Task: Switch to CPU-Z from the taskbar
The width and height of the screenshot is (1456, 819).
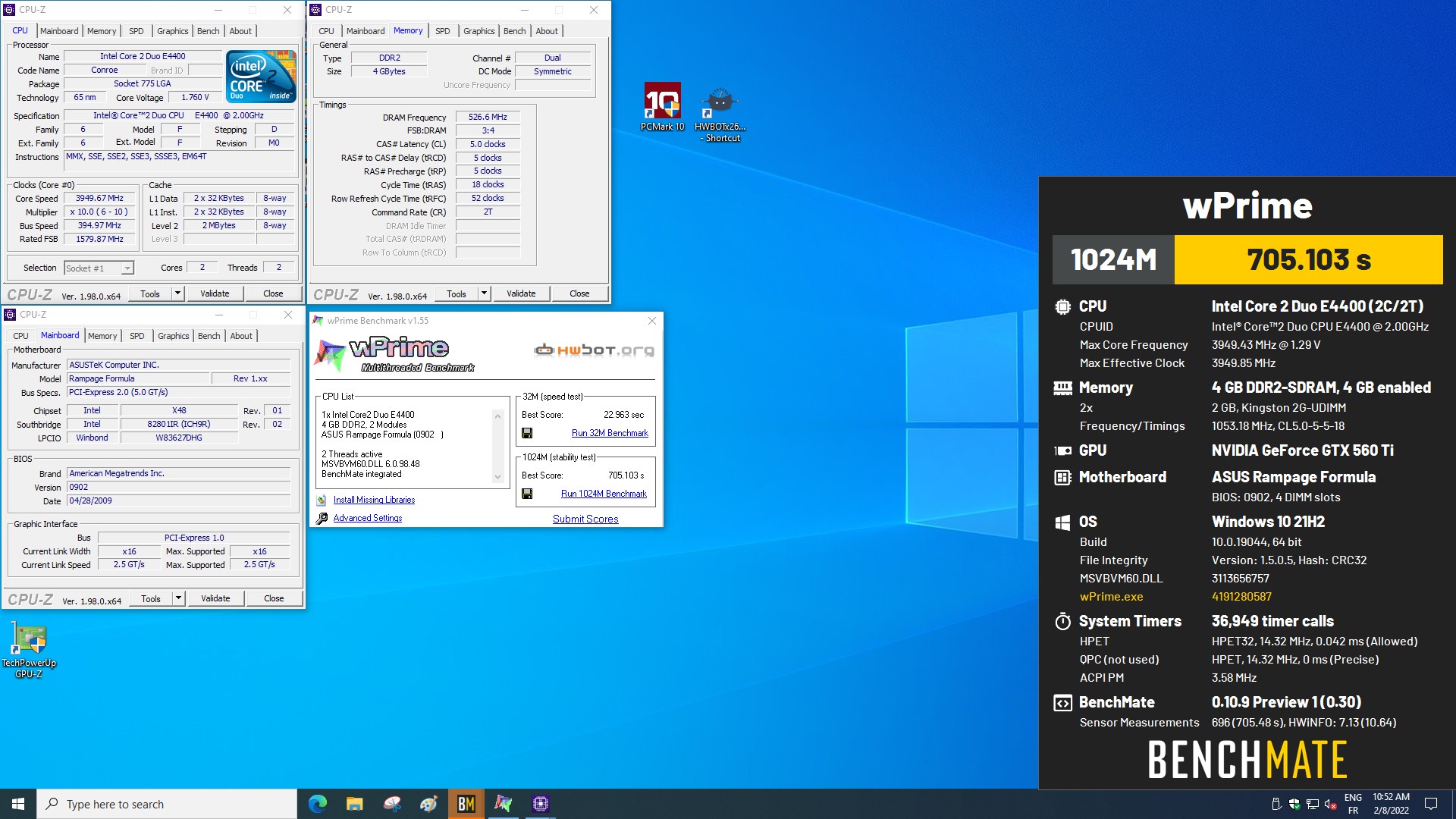Action: tap(540, 804)
